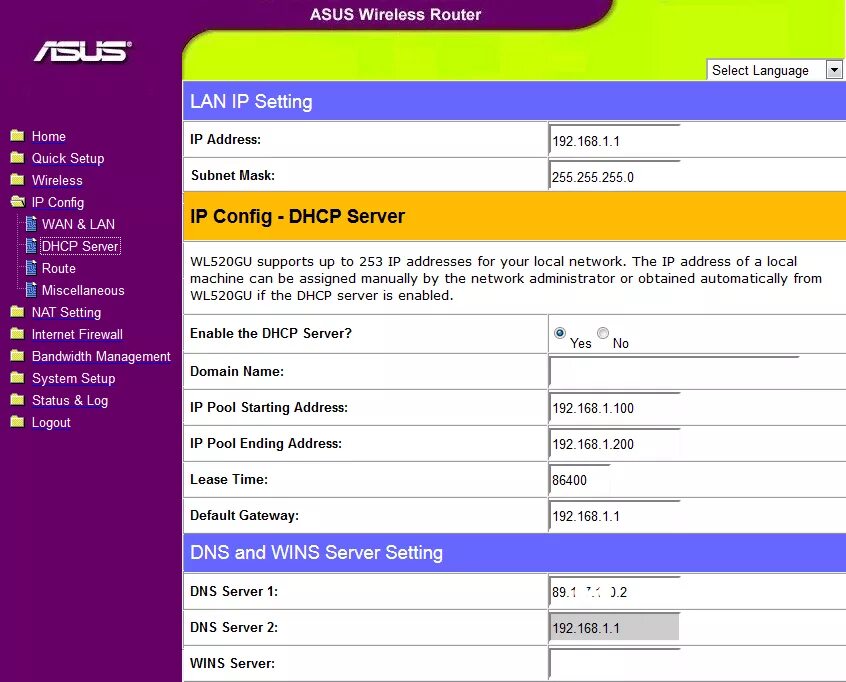Click the Select Language dropdown arrow
Viewport: 846px width, 682px height.
pyautogui.click(x=834, y=70)
